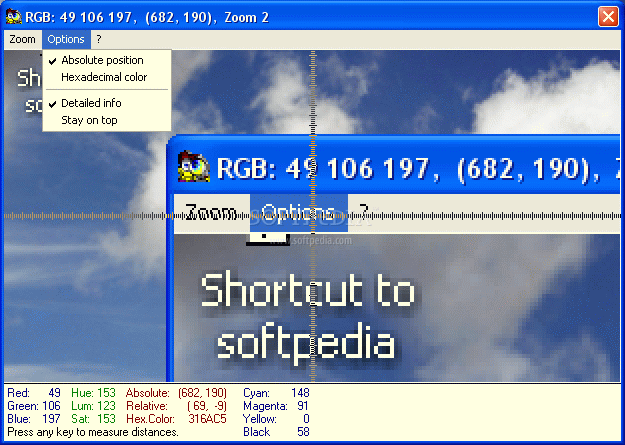Click the Lum value 123
This screenshot has height=445, width=625.
[x=106, y=406]
